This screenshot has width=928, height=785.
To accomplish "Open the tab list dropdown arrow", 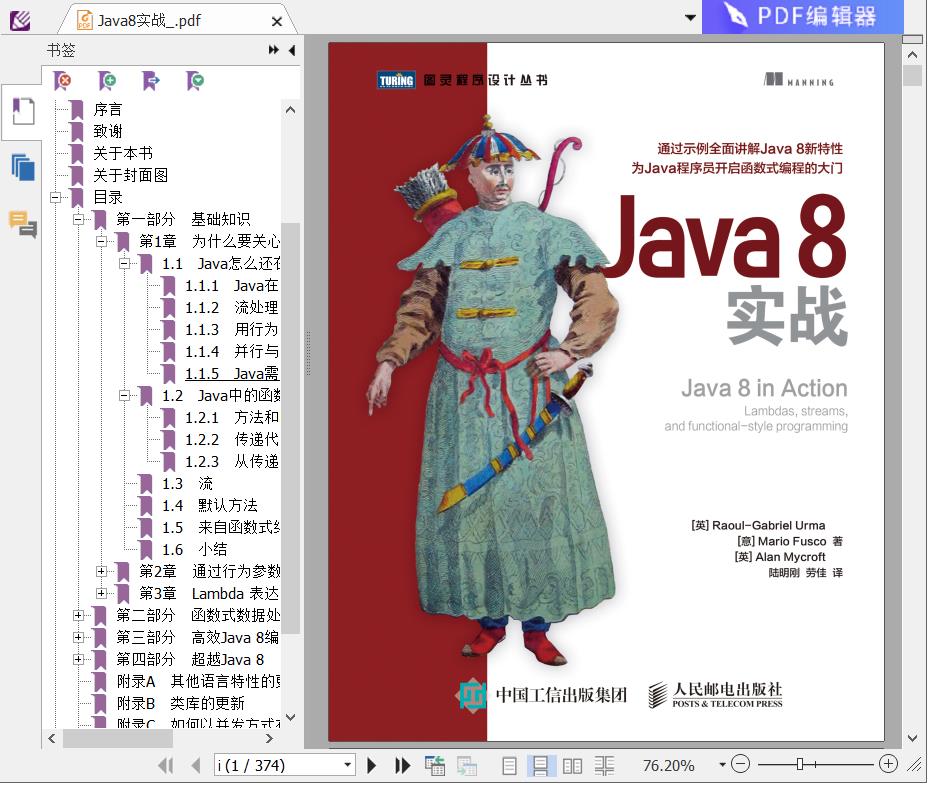I will coord(690,18).
